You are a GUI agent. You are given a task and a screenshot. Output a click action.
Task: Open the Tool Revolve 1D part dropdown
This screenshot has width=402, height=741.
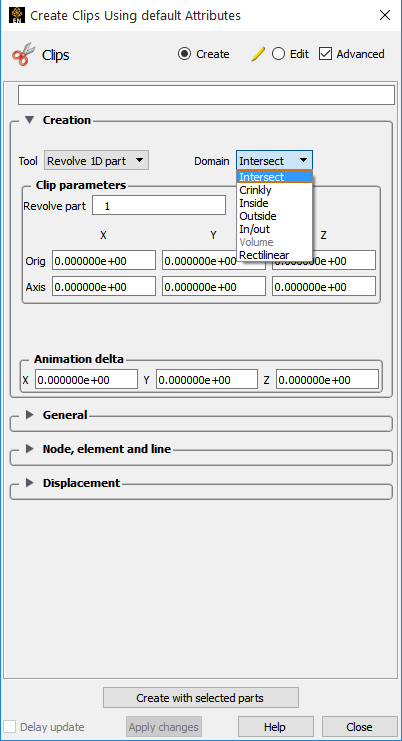96,161
